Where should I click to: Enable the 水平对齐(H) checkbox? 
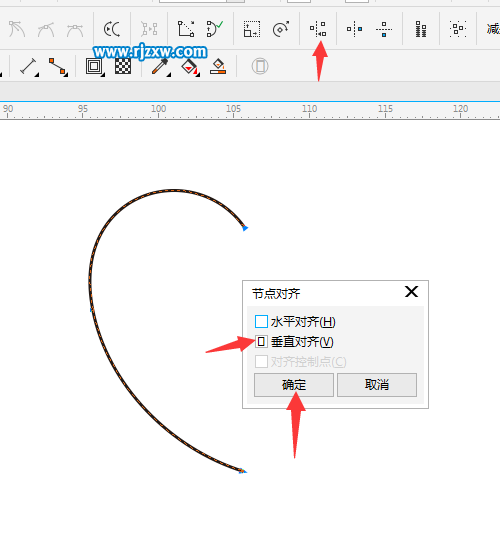point(261,322)
